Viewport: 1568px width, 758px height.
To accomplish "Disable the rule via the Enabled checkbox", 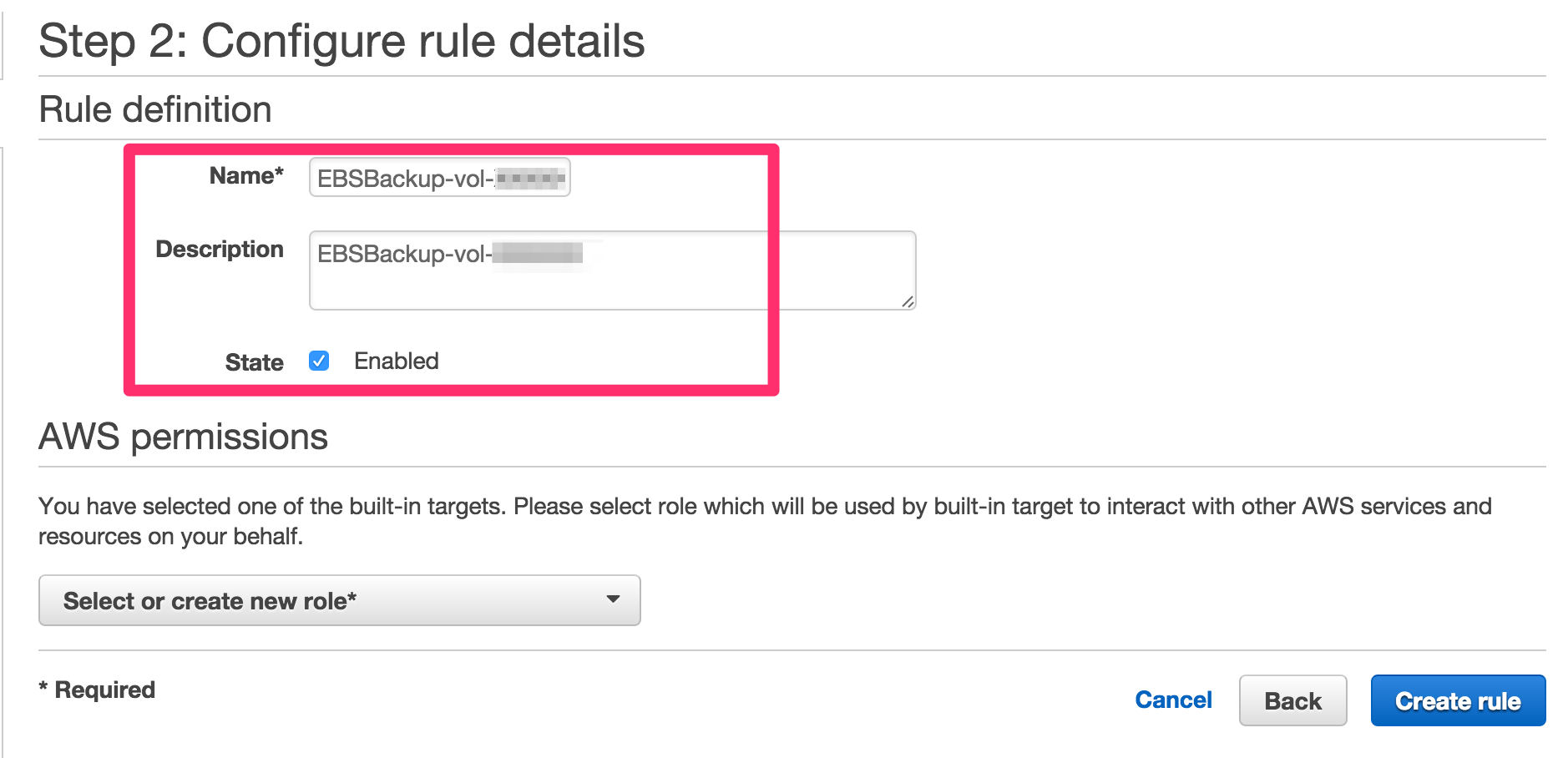I will [x=318, y=361].
